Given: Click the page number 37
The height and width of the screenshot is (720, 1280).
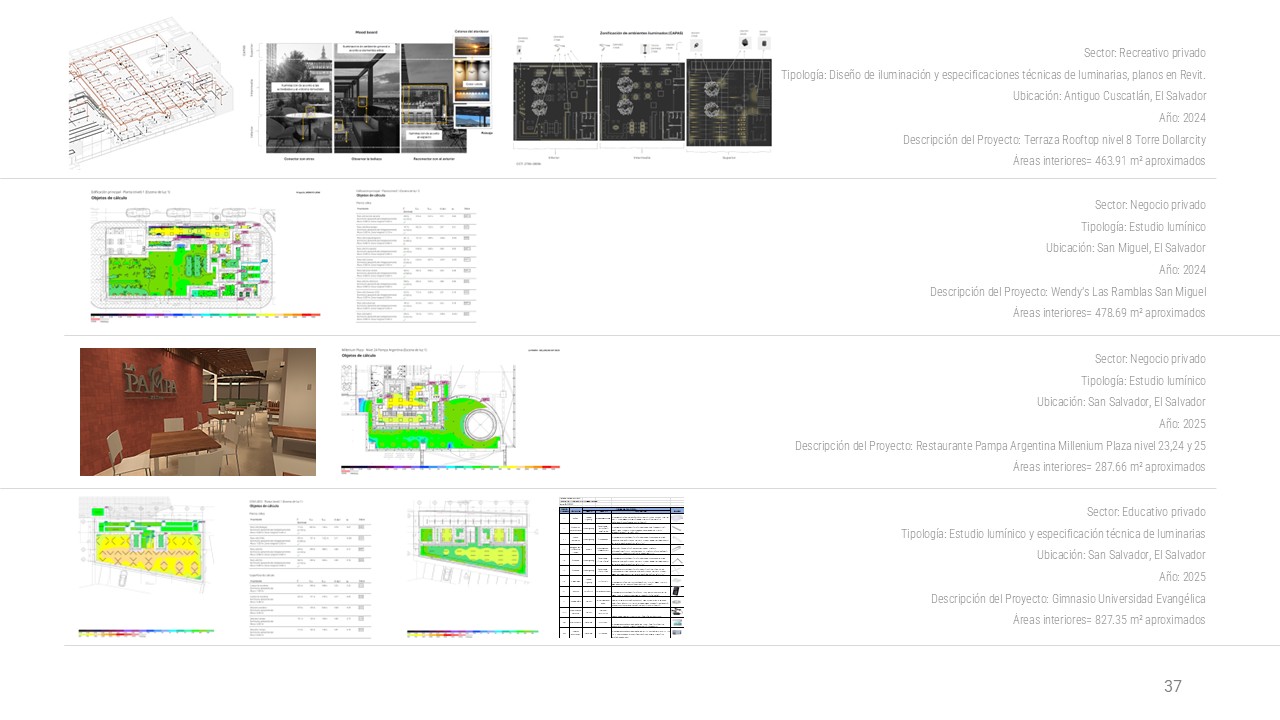Looking at the screenshot, I should point(1172,686).
